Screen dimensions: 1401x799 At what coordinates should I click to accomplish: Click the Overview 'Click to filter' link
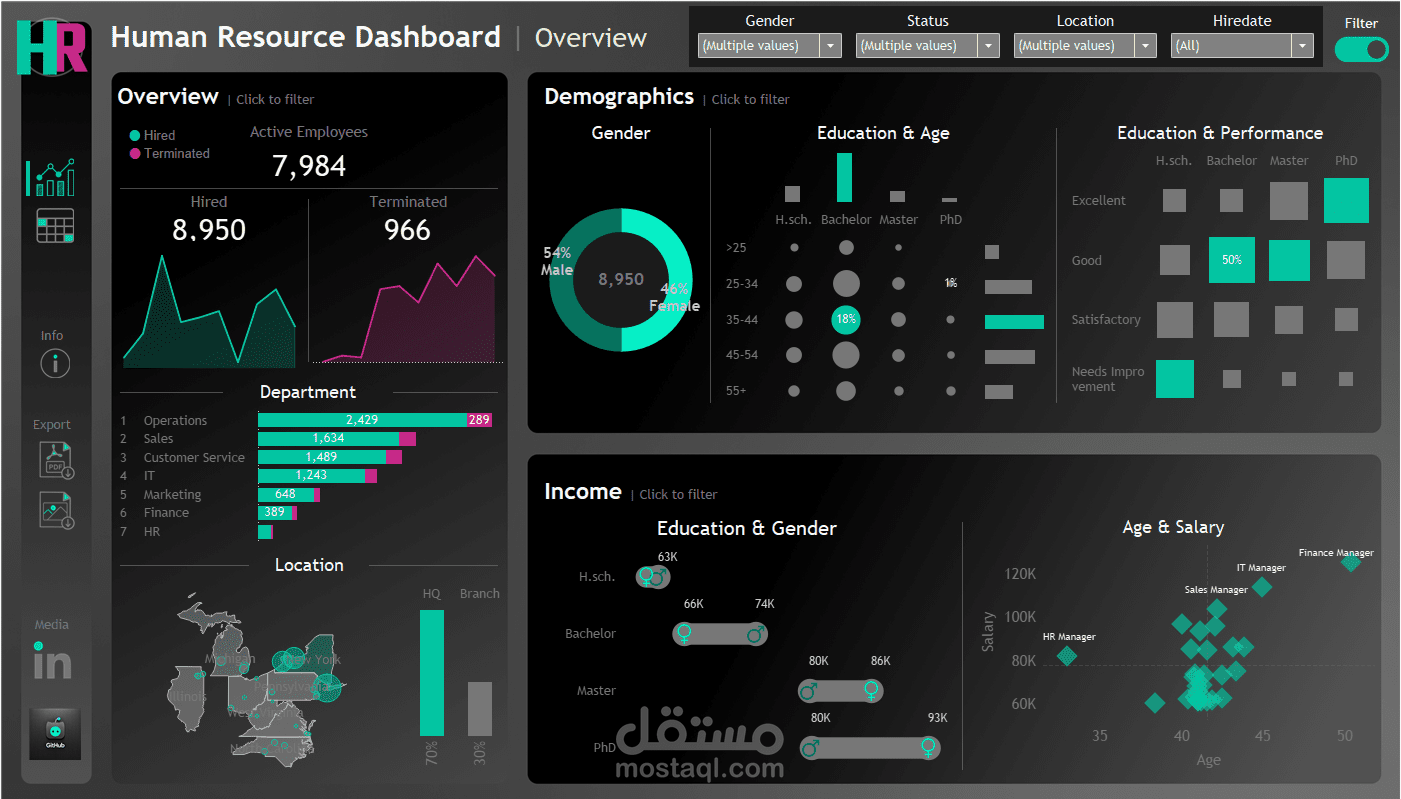click(274, 99)
